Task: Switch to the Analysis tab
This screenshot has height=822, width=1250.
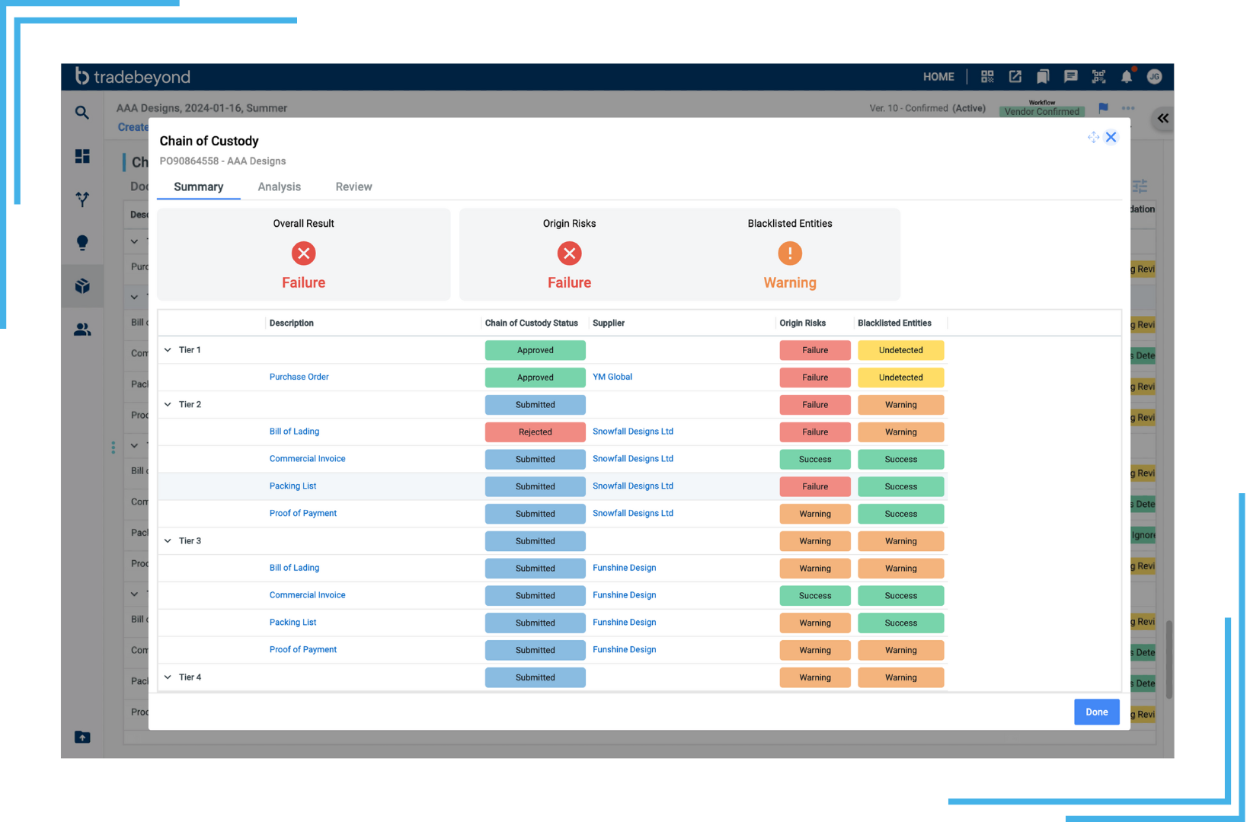Action: 279,187
